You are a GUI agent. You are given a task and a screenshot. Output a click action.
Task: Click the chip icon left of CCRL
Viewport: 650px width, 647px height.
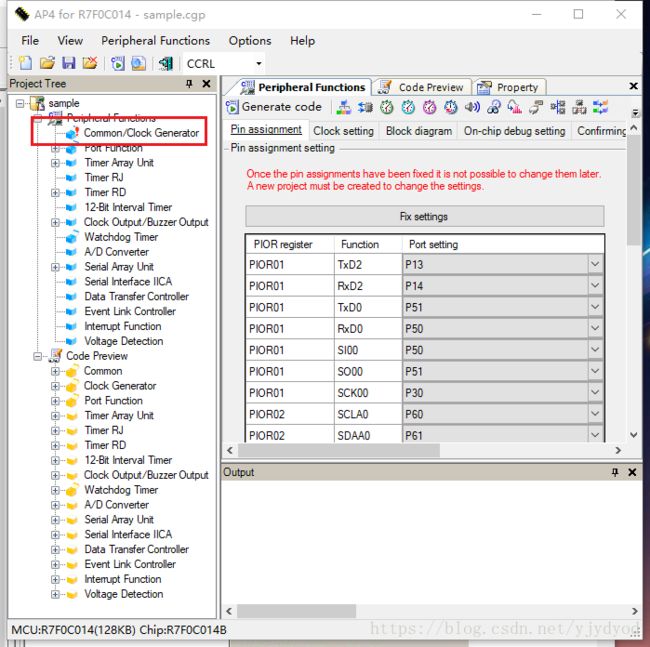[166, 64]
